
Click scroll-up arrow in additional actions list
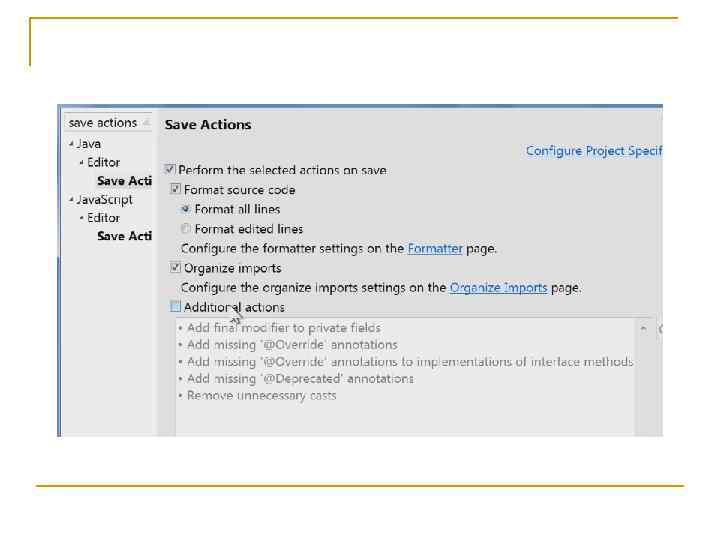[644, 327]
